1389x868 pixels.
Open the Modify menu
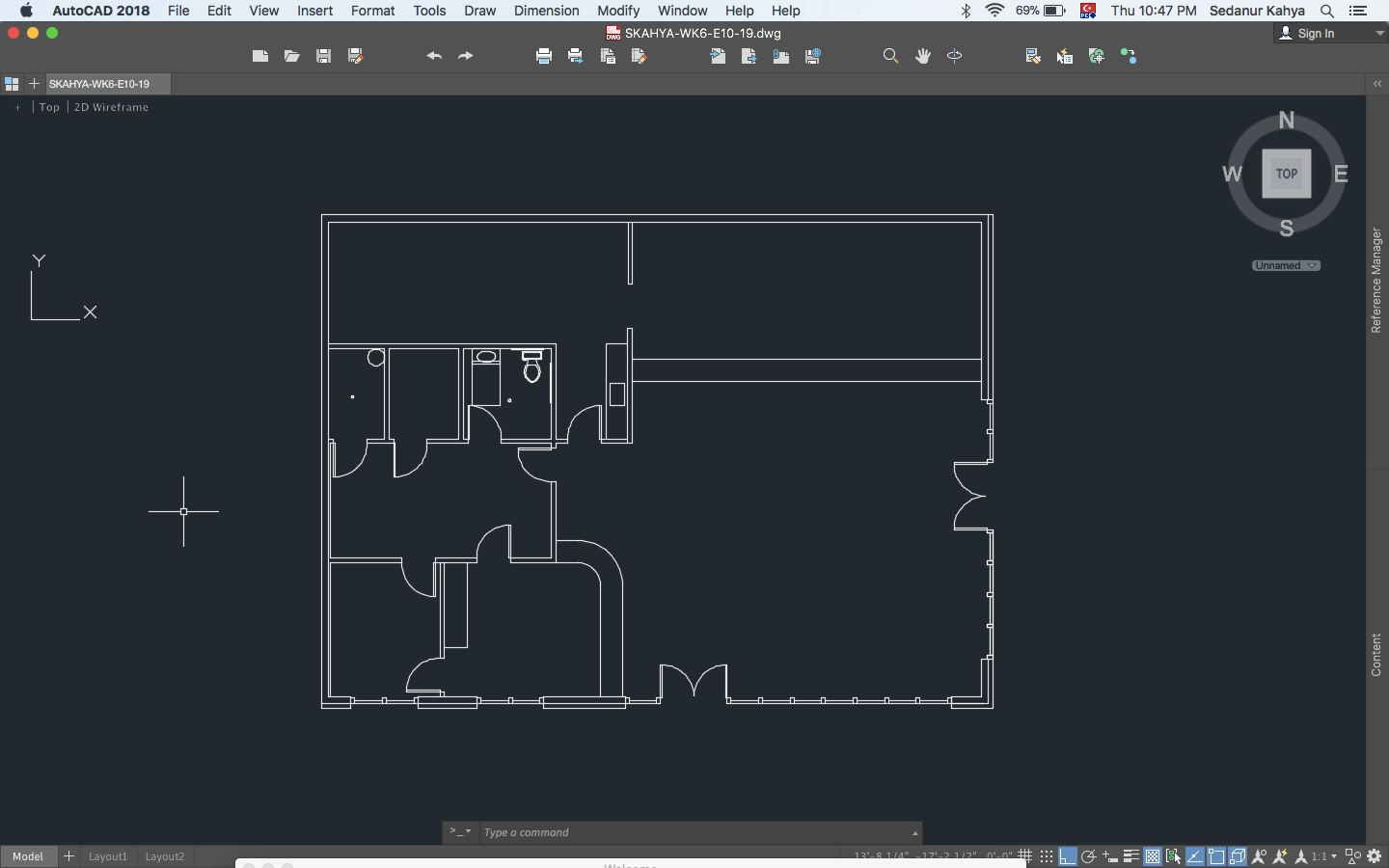(x=618, y=11)
